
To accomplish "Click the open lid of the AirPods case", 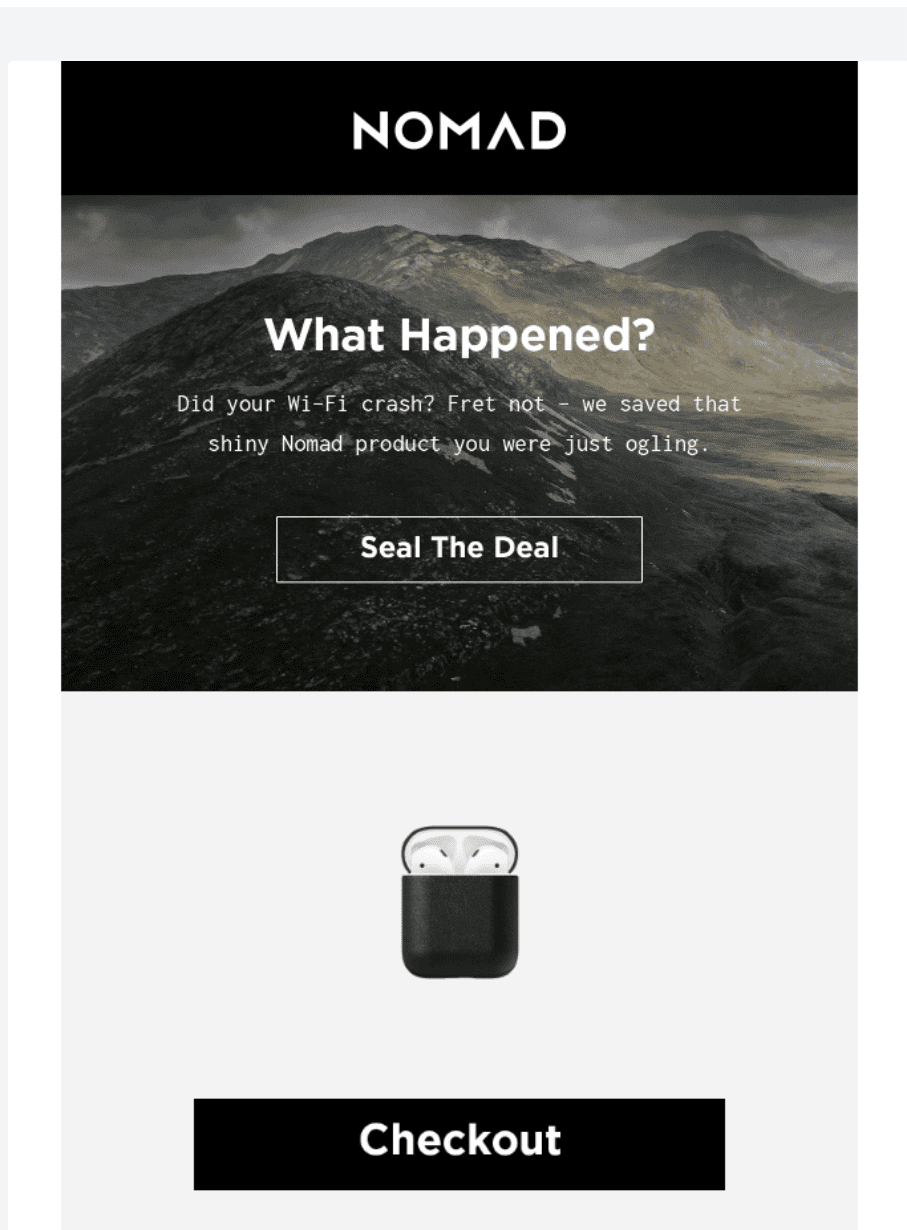I will point(460,850).
